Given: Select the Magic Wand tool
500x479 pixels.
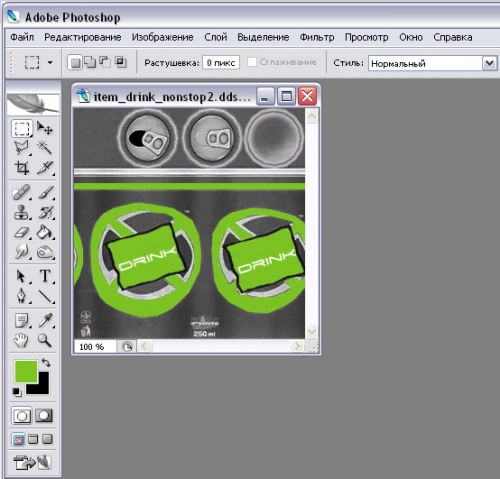Looking at the screenshot, I should [45, 147].
